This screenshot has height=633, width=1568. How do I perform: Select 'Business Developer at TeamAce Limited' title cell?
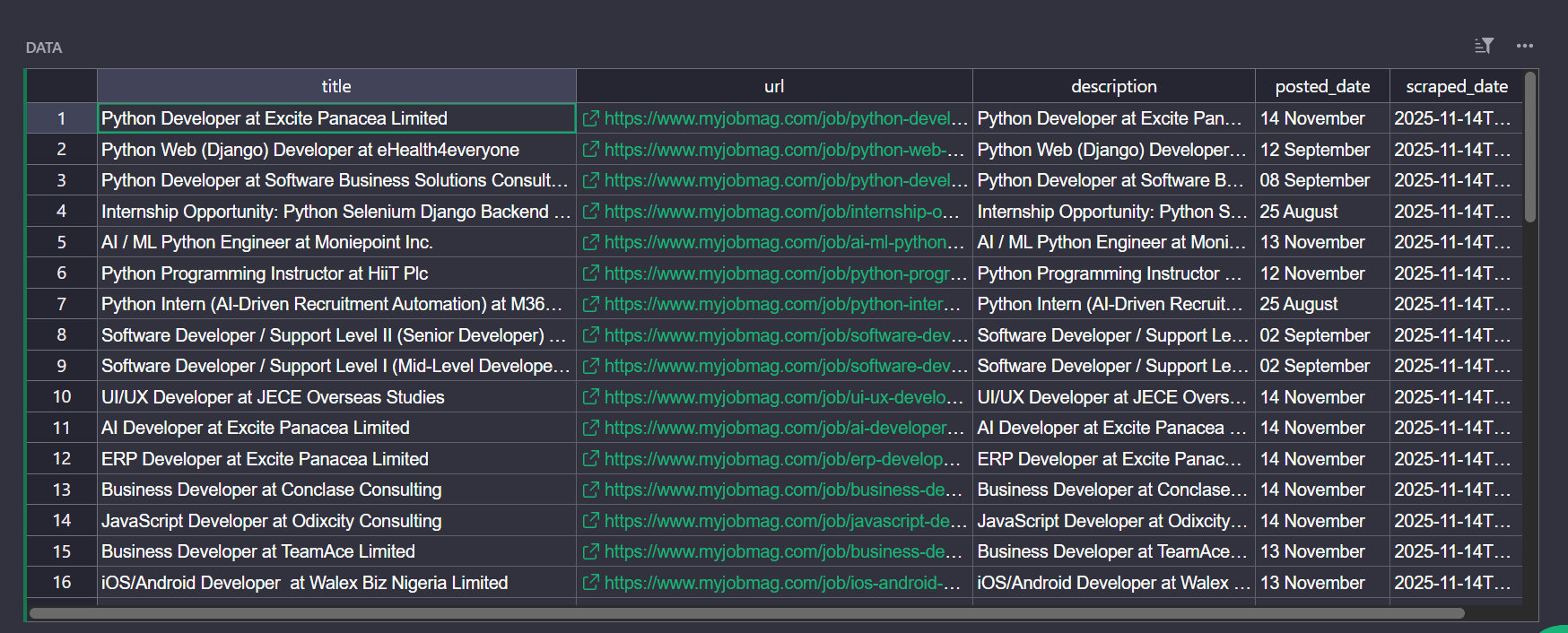336,551
